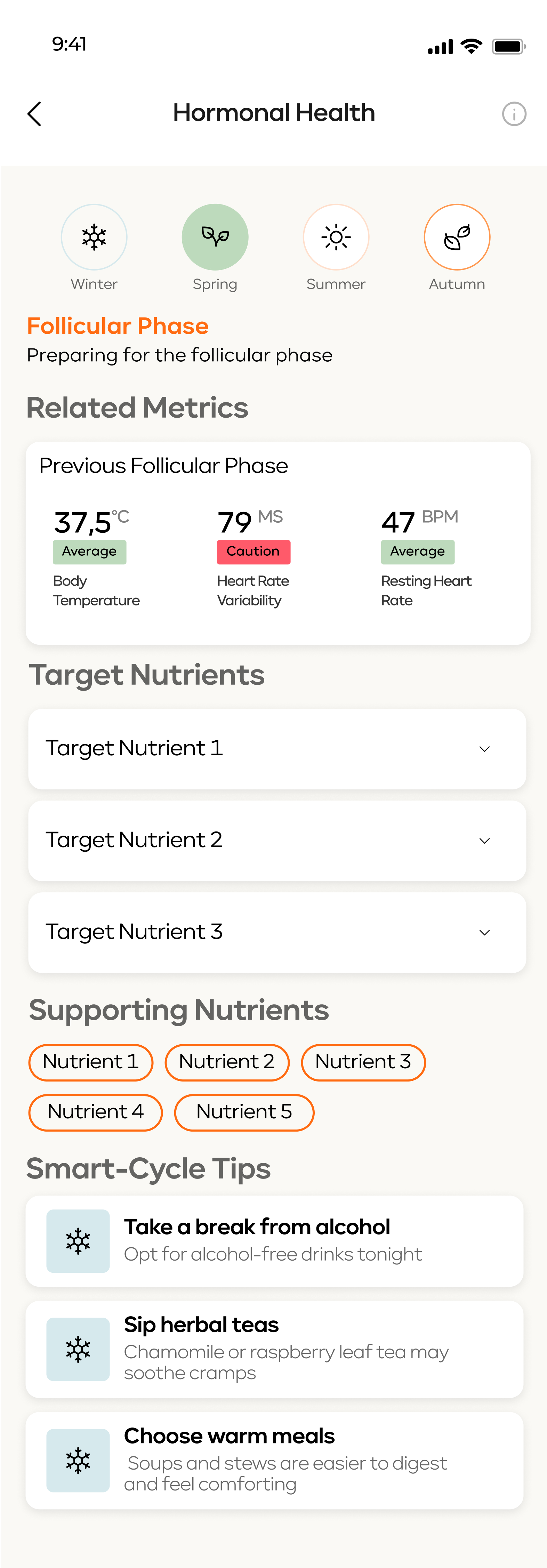
Task: Open the Sip herbal teas tip card
Action: (x=274, y=1349)
